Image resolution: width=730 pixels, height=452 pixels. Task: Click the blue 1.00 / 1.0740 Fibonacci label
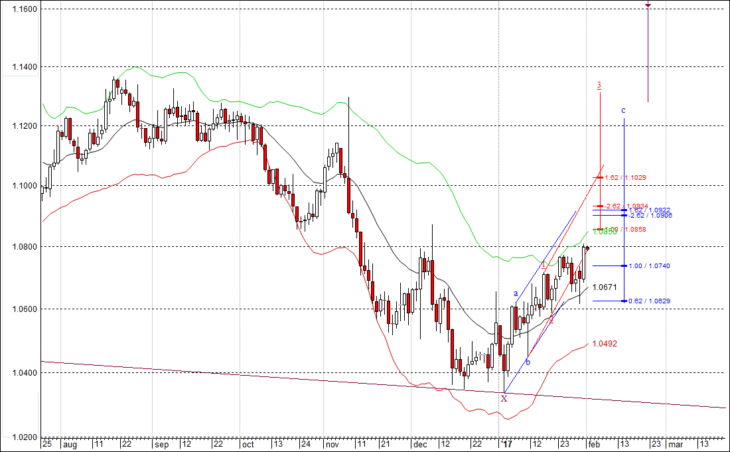coord(649,266)
